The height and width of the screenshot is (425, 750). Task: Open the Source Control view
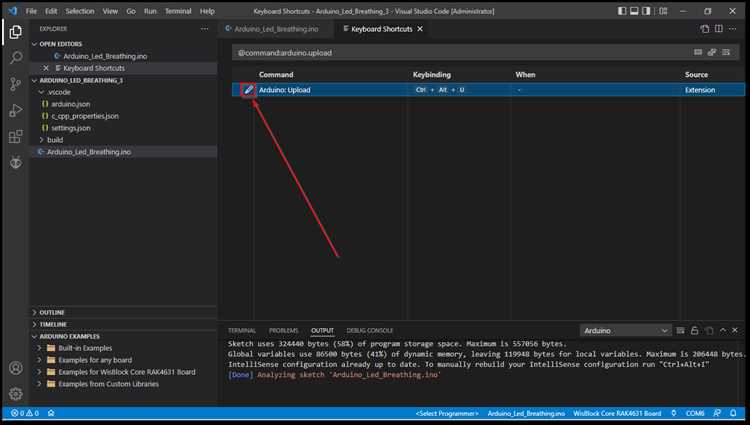click(x=16, y=84)
